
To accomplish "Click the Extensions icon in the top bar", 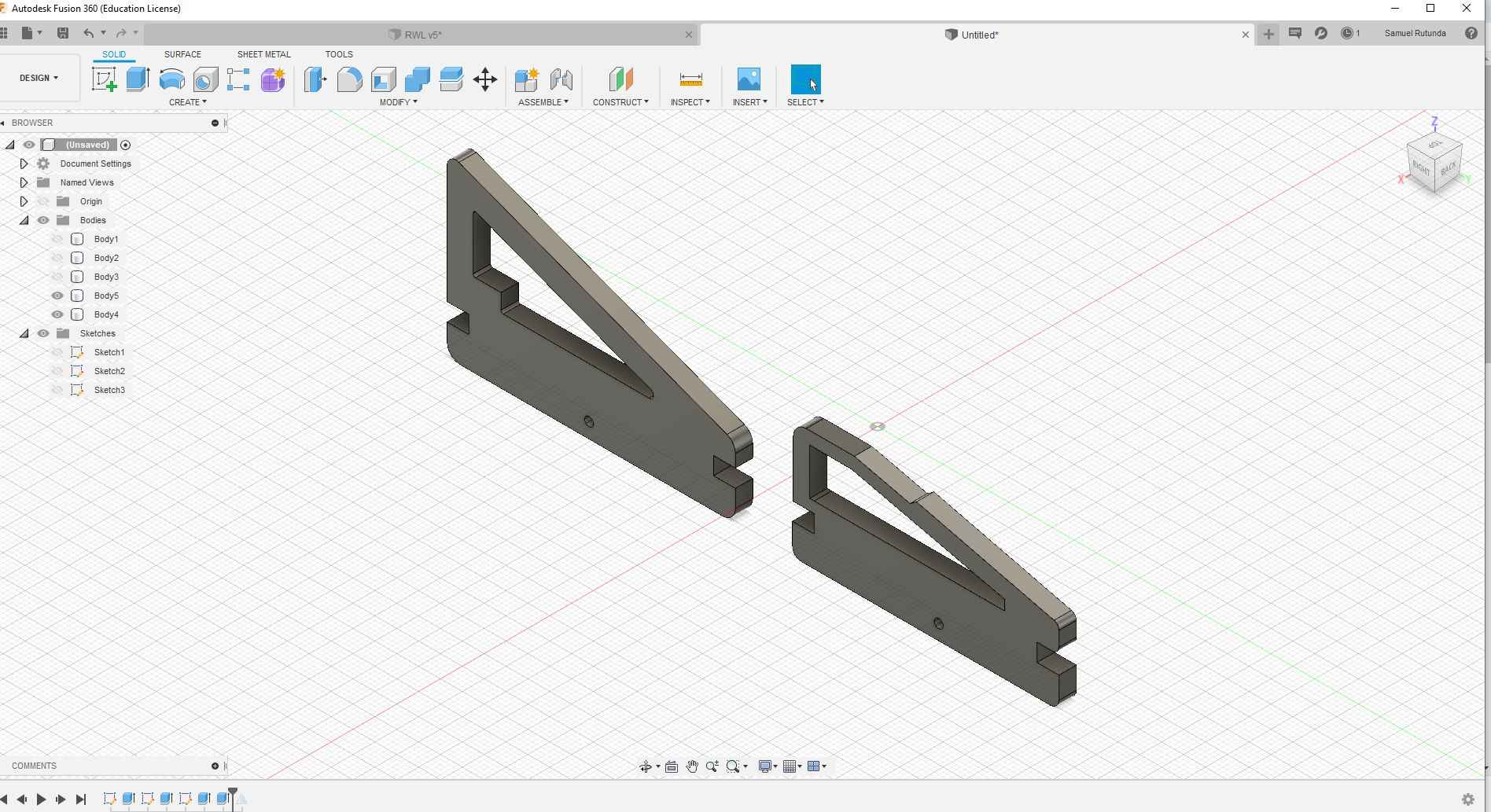I will point(1321,33).
